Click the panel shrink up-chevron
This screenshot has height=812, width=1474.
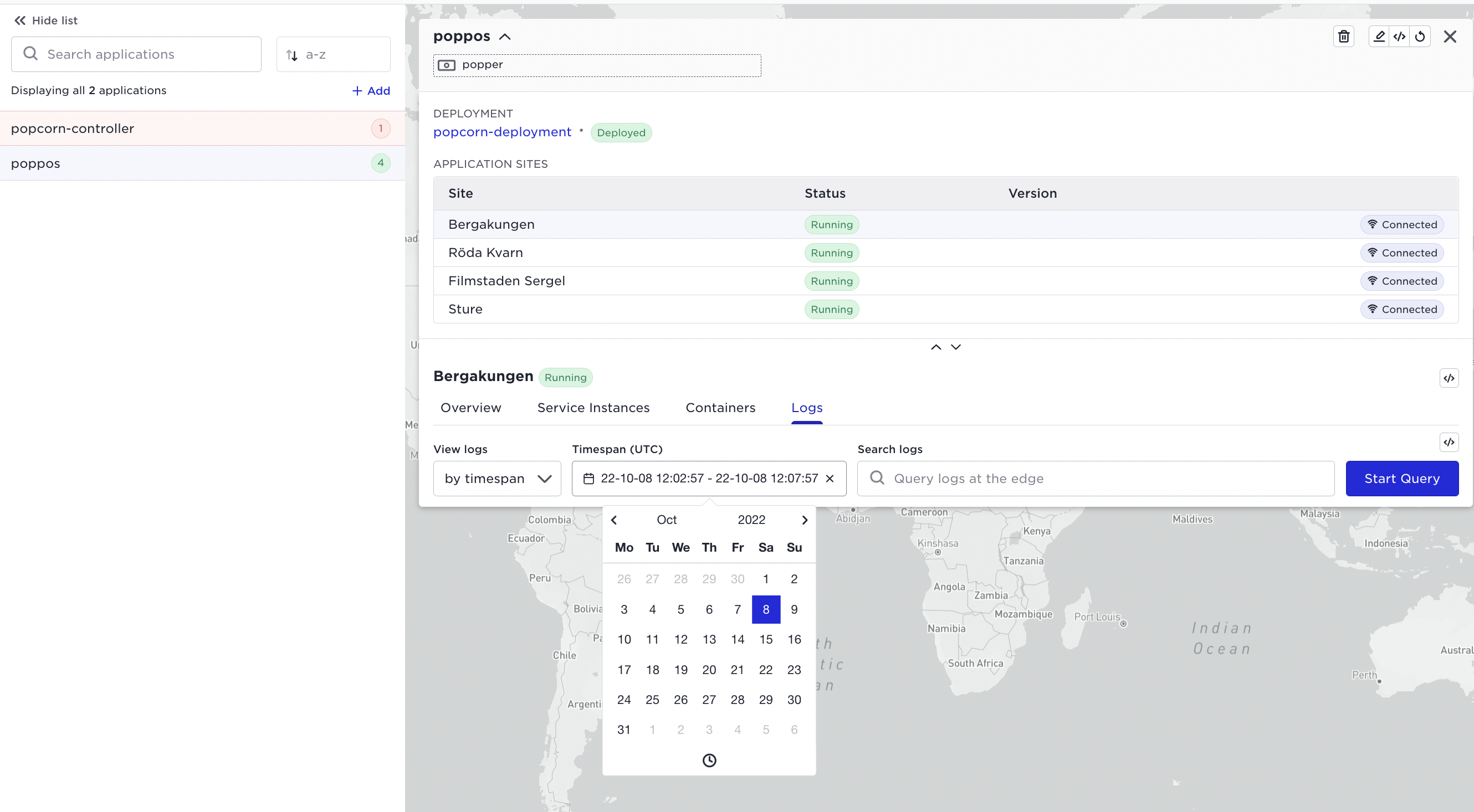click(936, 347)
